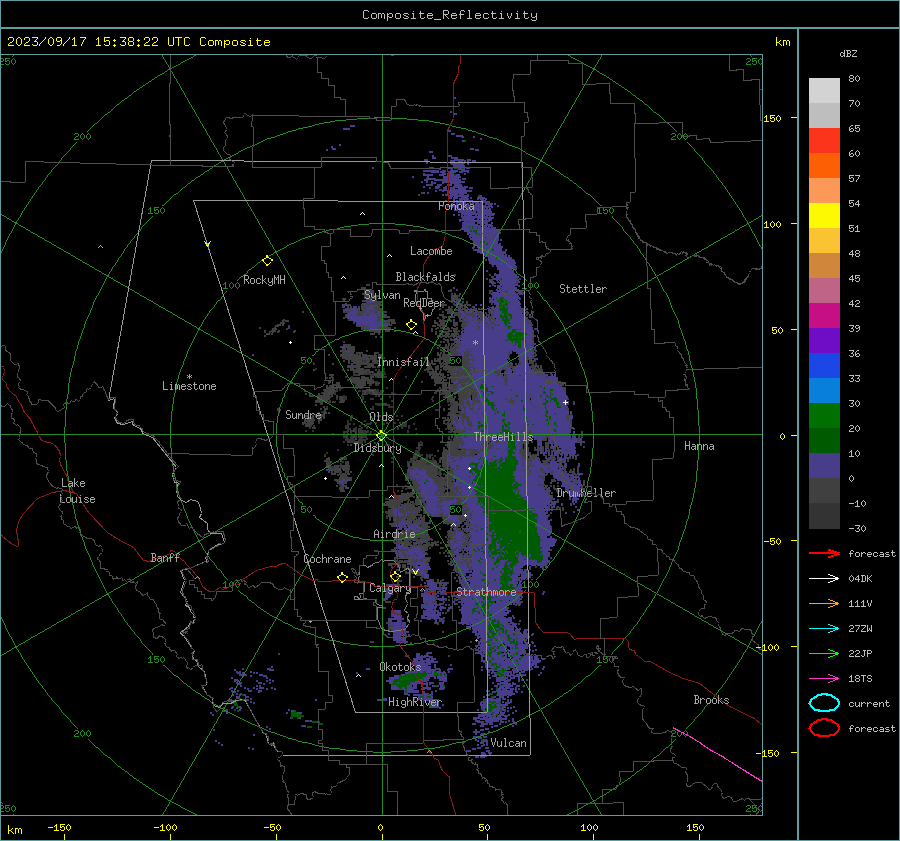Click the yellow diamond marker above Calgary
The width and height of the screenshot is (900, 841).
[395, 576]
